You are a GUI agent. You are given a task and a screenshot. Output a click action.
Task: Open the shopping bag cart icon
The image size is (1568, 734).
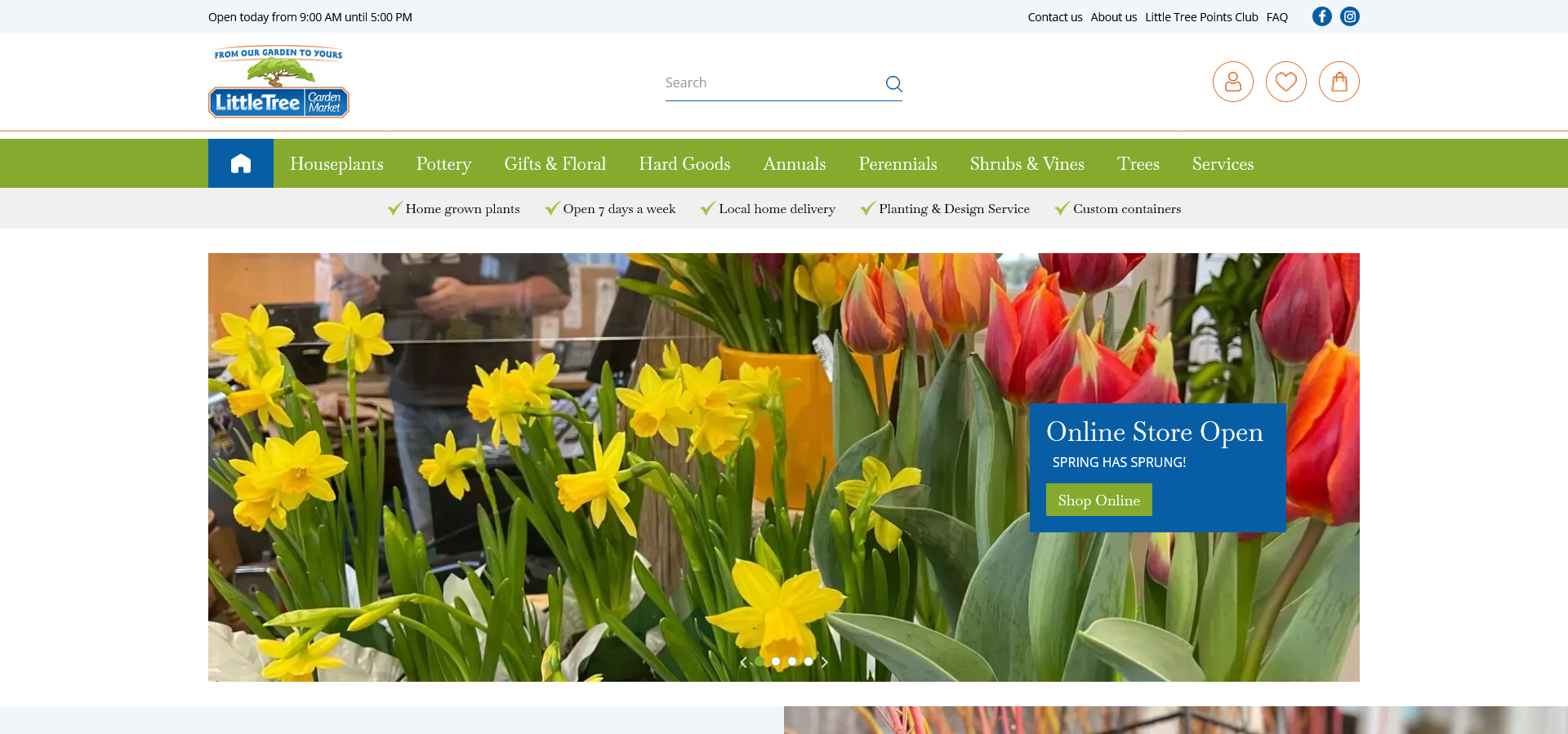(x=1339, y=82)
